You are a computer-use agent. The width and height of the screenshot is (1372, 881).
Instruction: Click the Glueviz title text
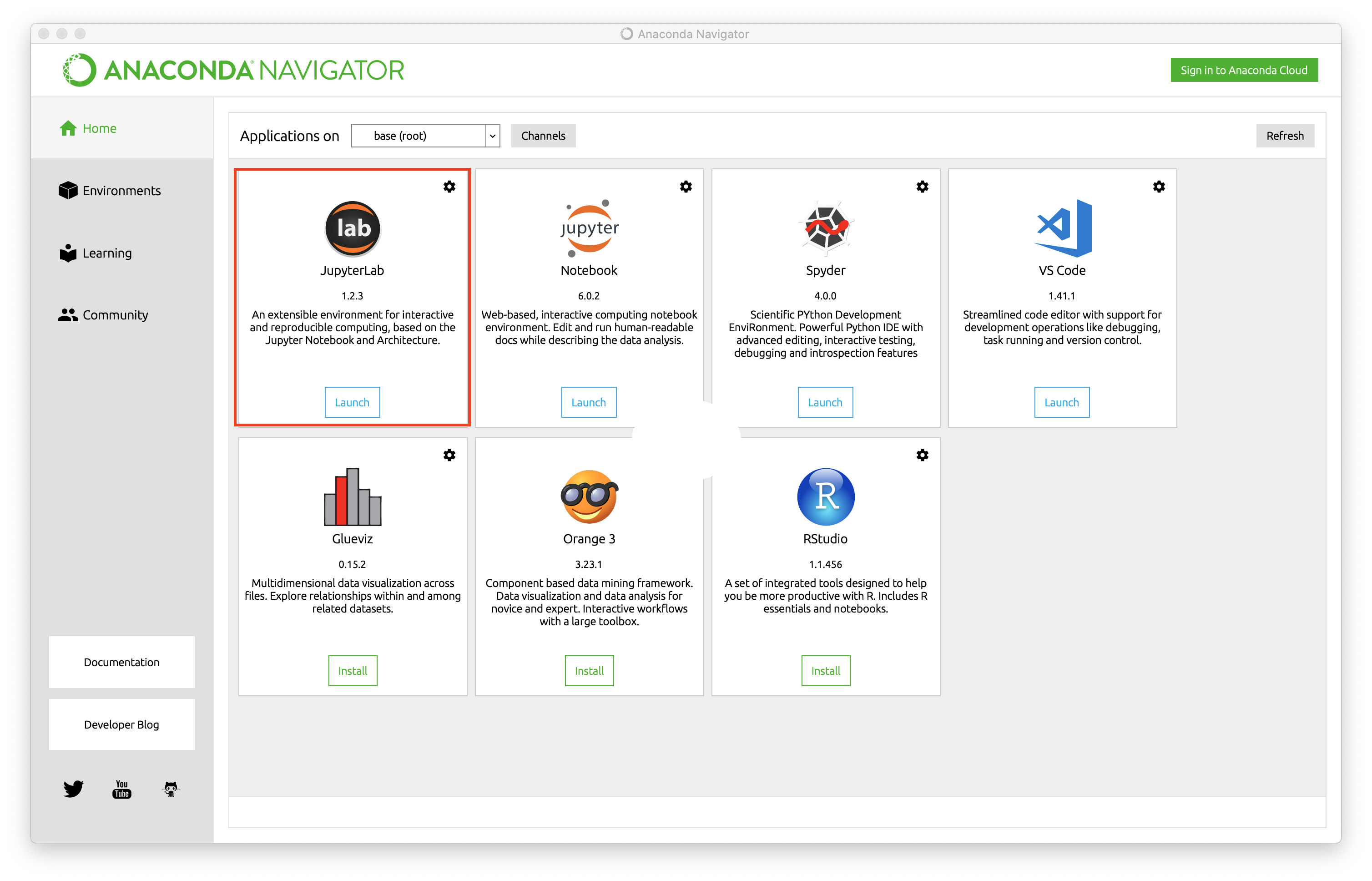coord(352,539)
